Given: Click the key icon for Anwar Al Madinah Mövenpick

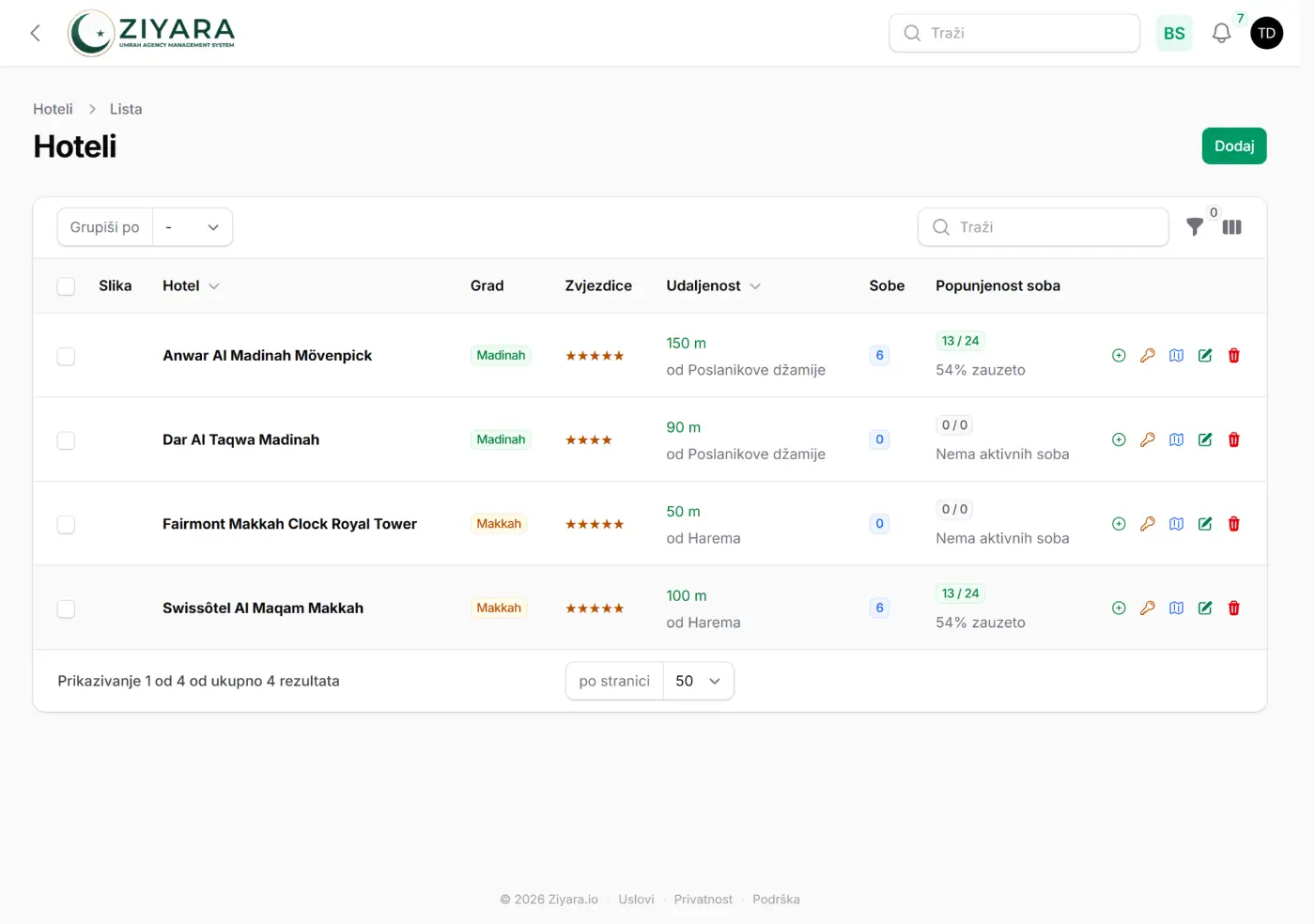Looking at the screenshot, I should pos(1148,356).
